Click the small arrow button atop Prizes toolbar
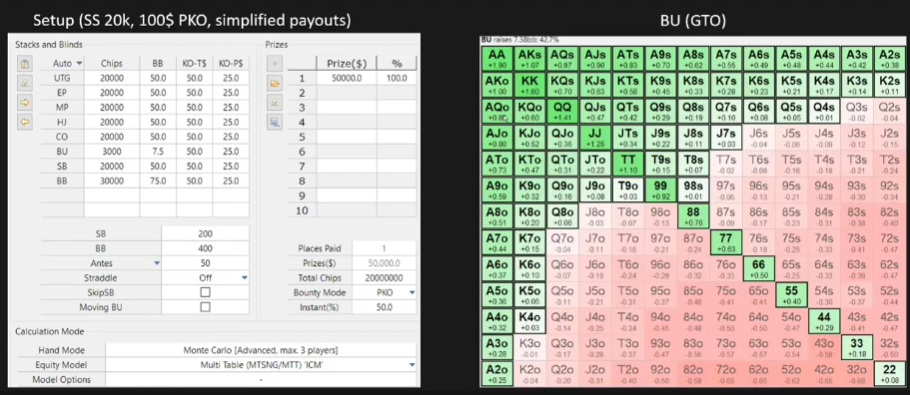This screenshot has height=395, width=910. [x=275, y=64]
